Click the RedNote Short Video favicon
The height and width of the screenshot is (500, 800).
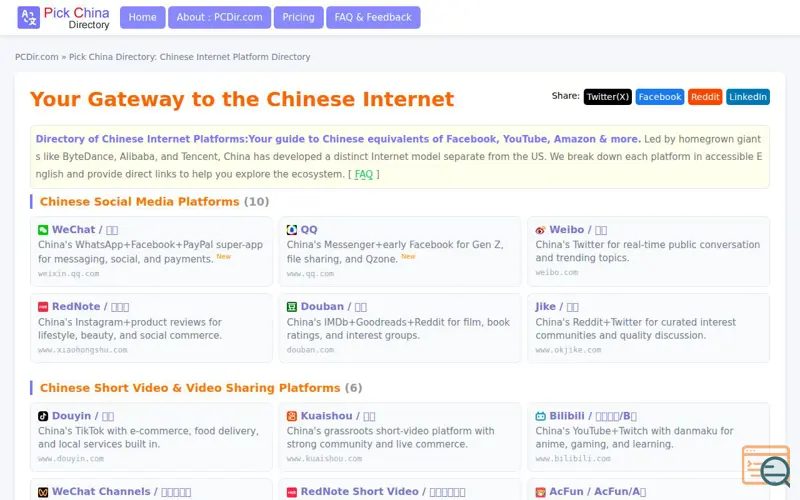click(291, 492)
